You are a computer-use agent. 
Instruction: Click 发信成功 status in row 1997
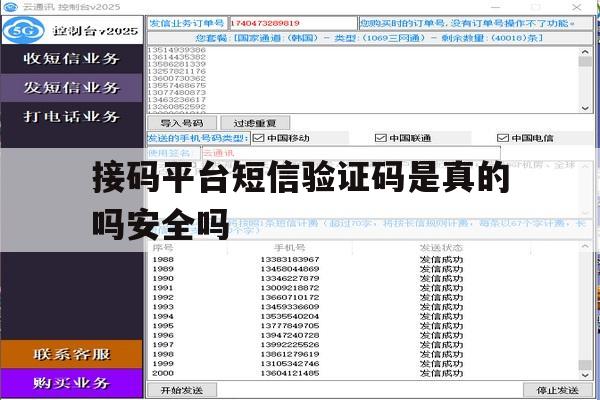[441, 344]
